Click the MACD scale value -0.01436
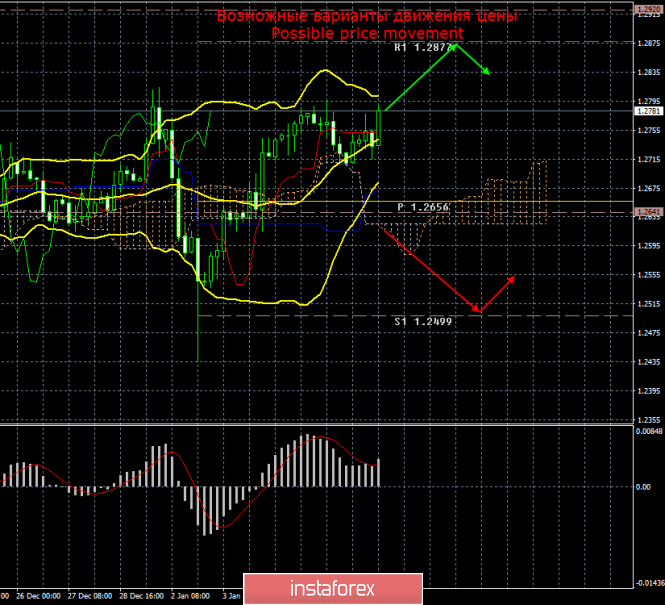Viewport: 665px width, 605px height. pos(649,583)
